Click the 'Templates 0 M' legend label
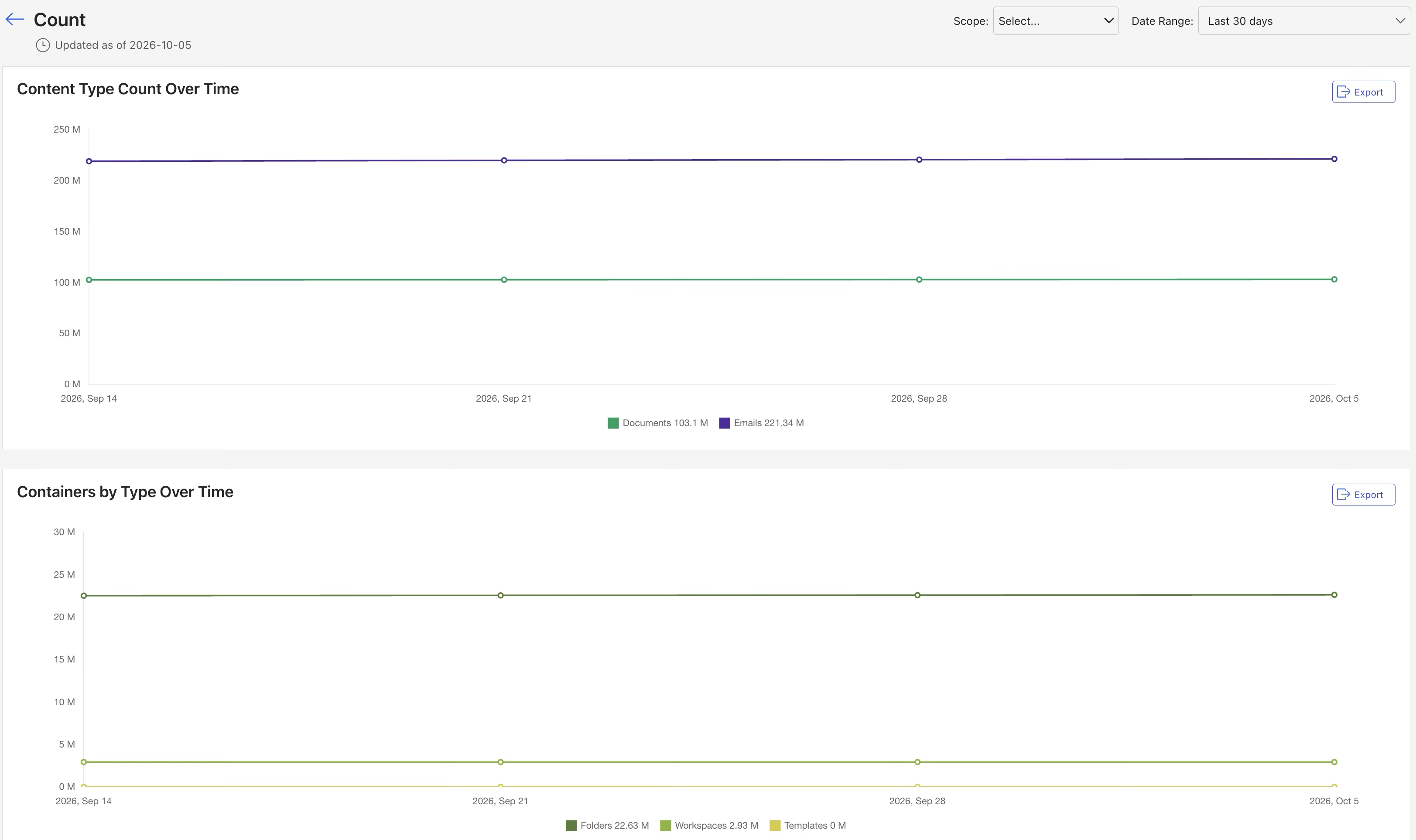Screen dimensions: 1416x840 (815, 825)
